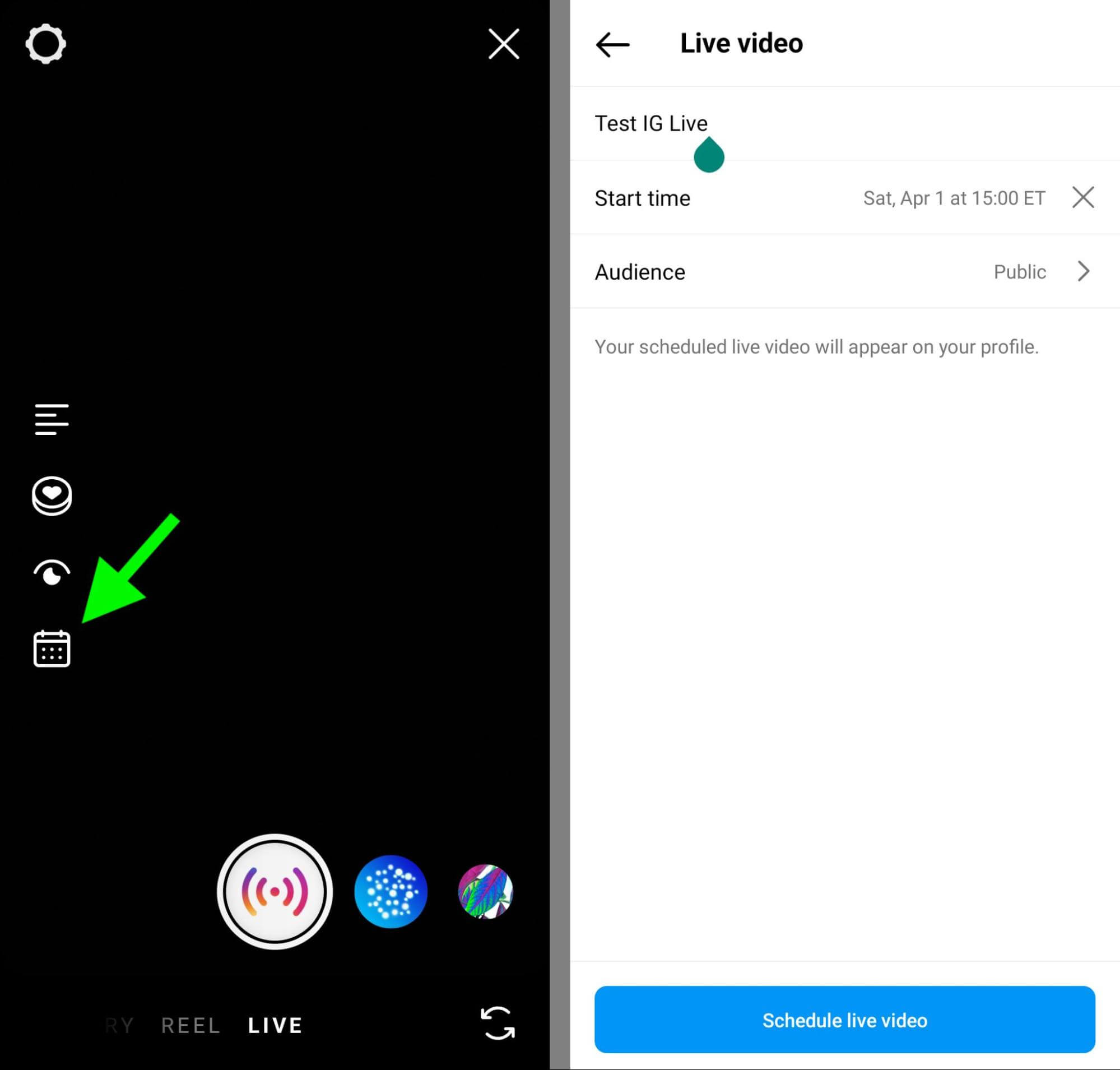This screenshot has height=1070, width=1120.
Task: Click the close/timer icon in sidebar
Action: [x=52, y=572]
